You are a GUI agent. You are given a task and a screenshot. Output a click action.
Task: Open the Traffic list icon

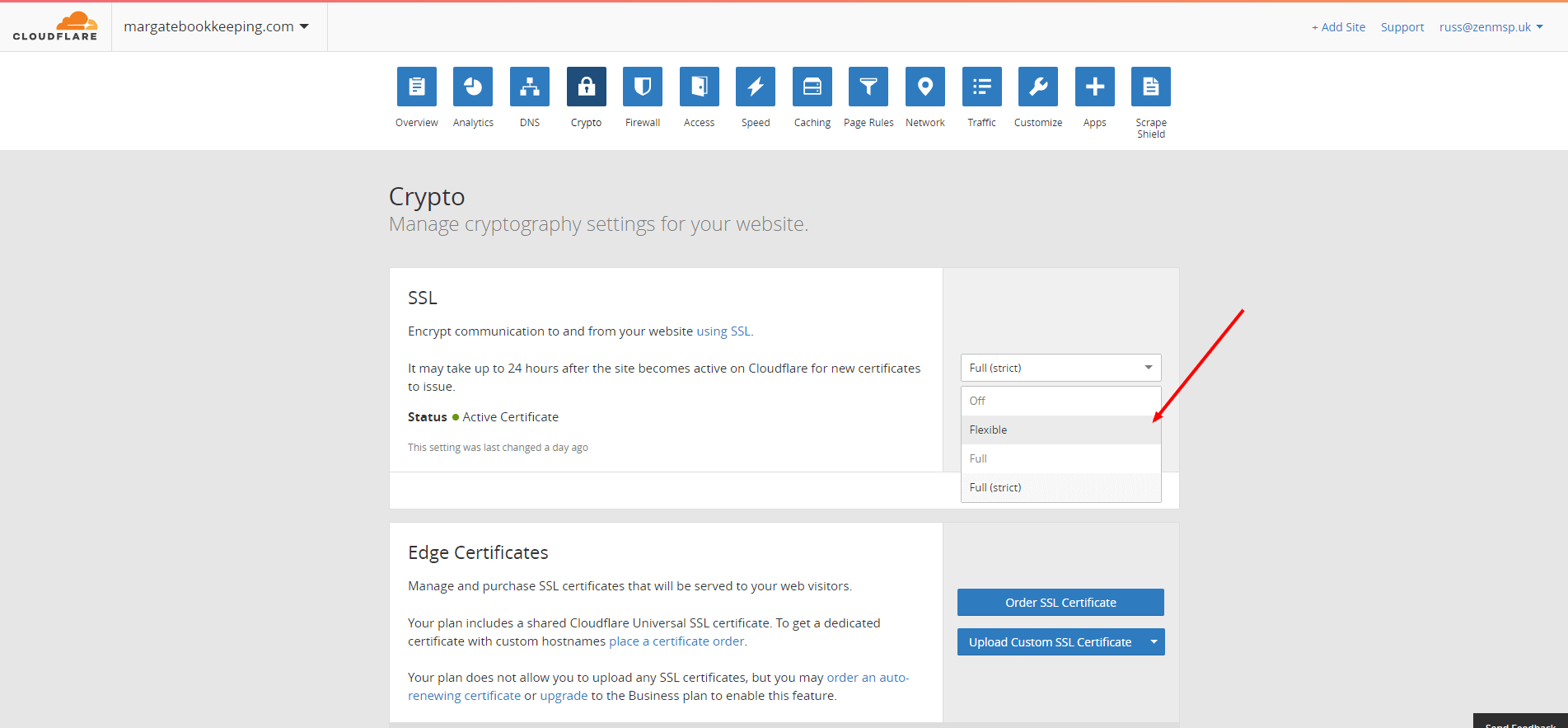coord(982,87)
